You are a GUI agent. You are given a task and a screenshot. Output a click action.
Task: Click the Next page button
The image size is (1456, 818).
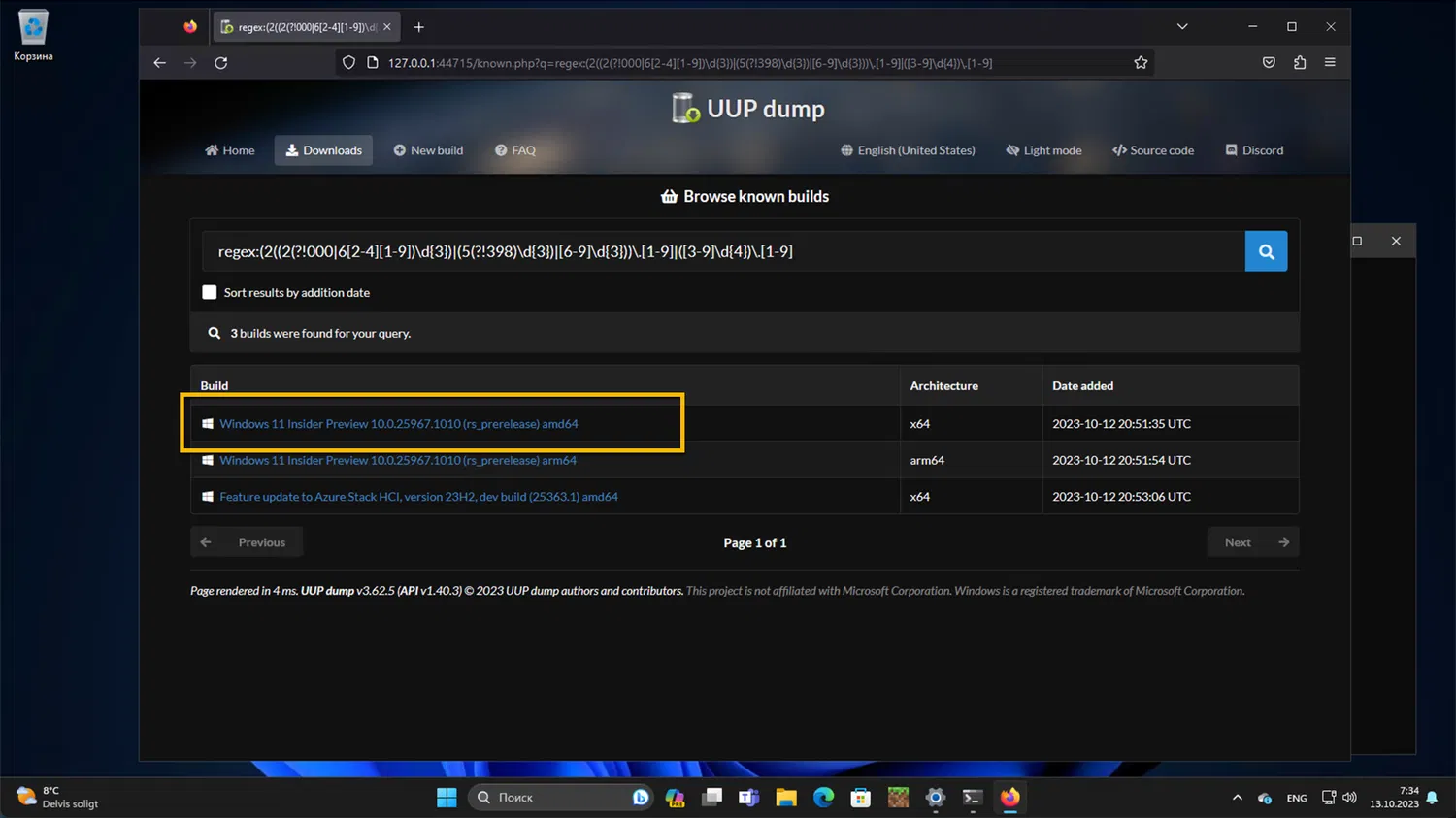pyautogui.click(x=1253, y=542)
